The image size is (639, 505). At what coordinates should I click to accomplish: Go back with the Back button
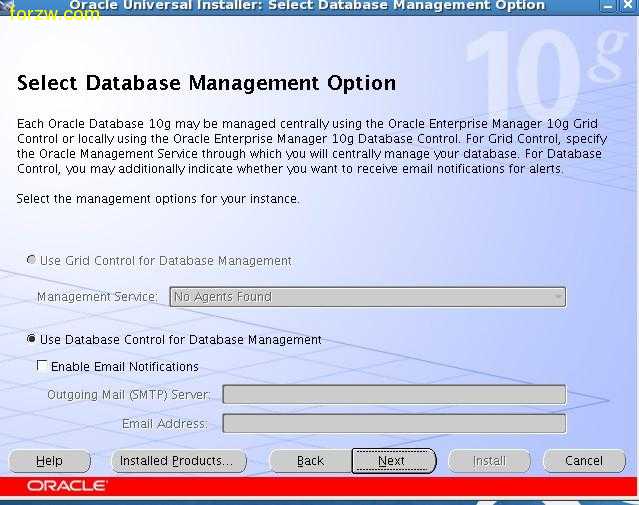click(310, 461)
